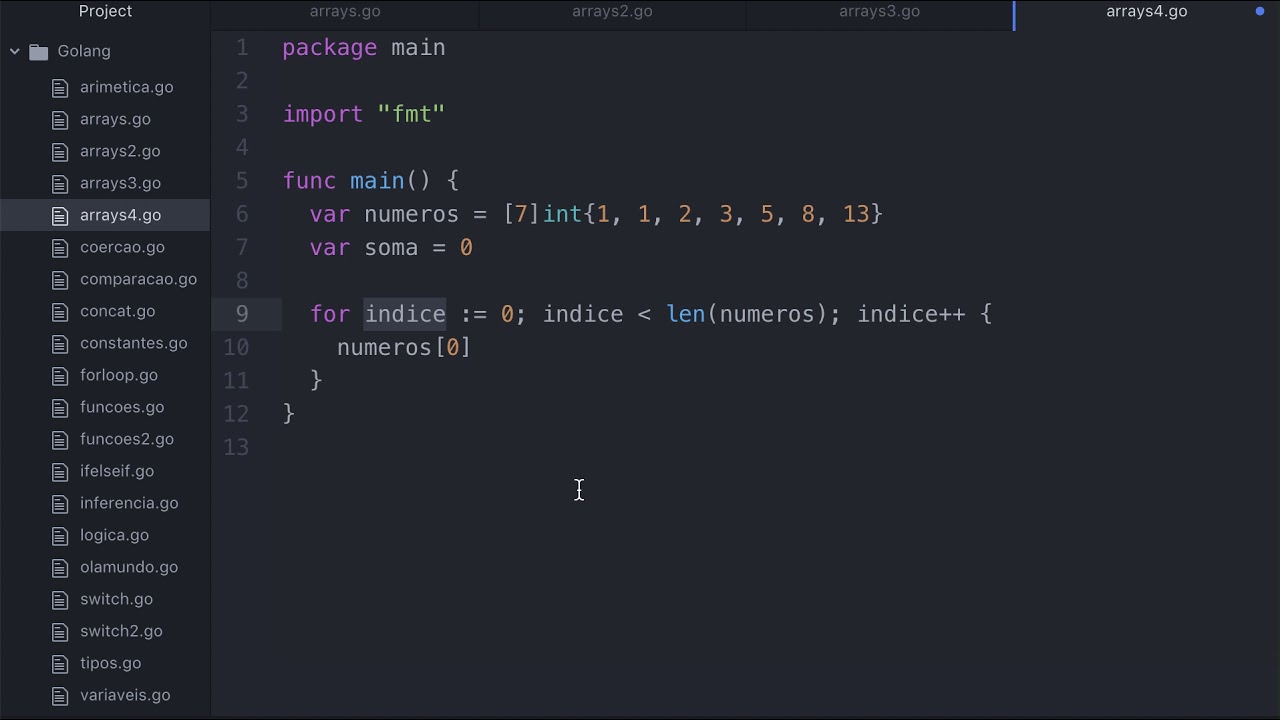Click the file icon beside arrays.go in tree

[x=60, y=119]
